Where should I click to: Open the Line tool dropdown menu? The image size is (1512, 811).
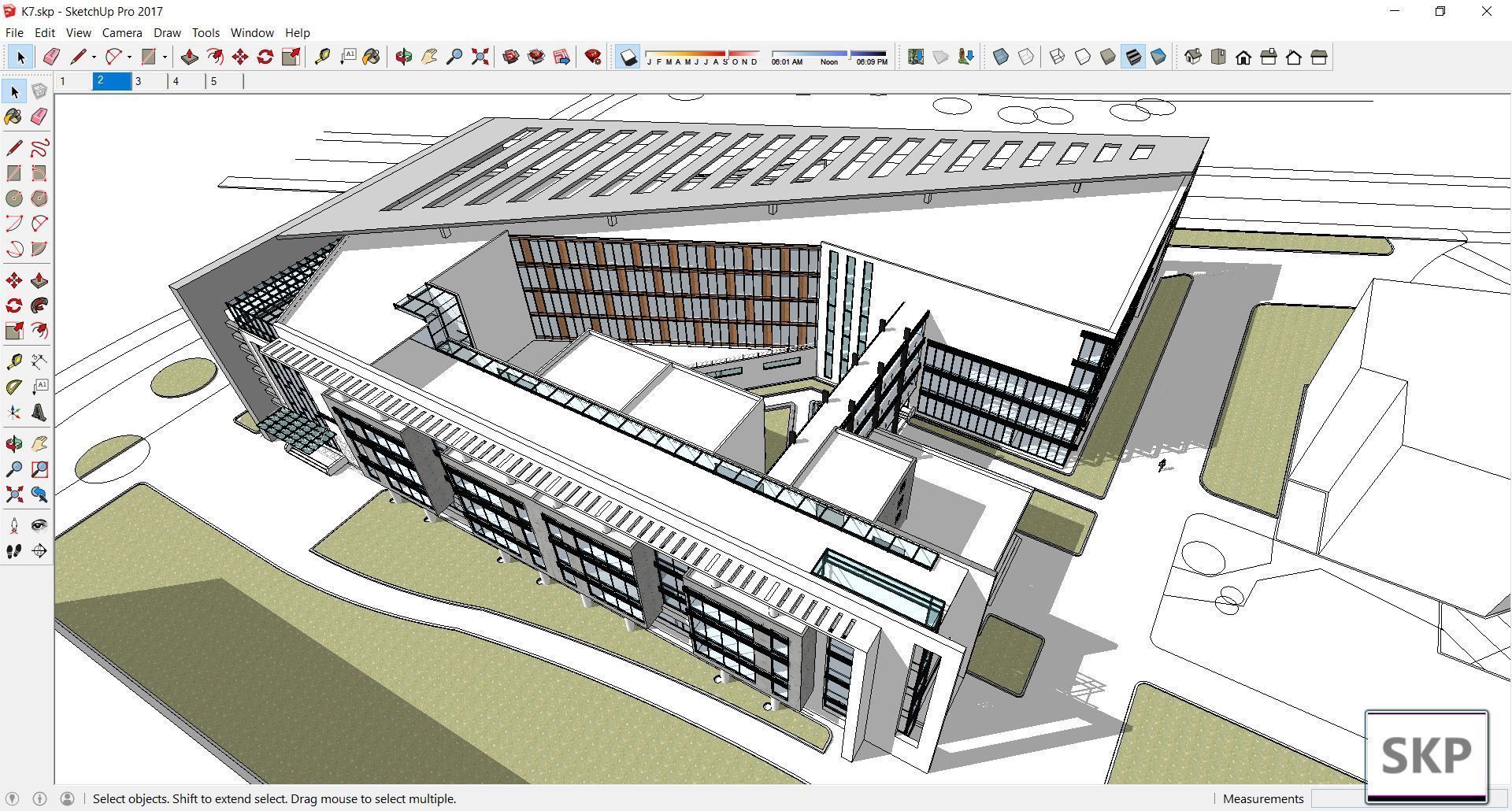click(x=93, y=57)
